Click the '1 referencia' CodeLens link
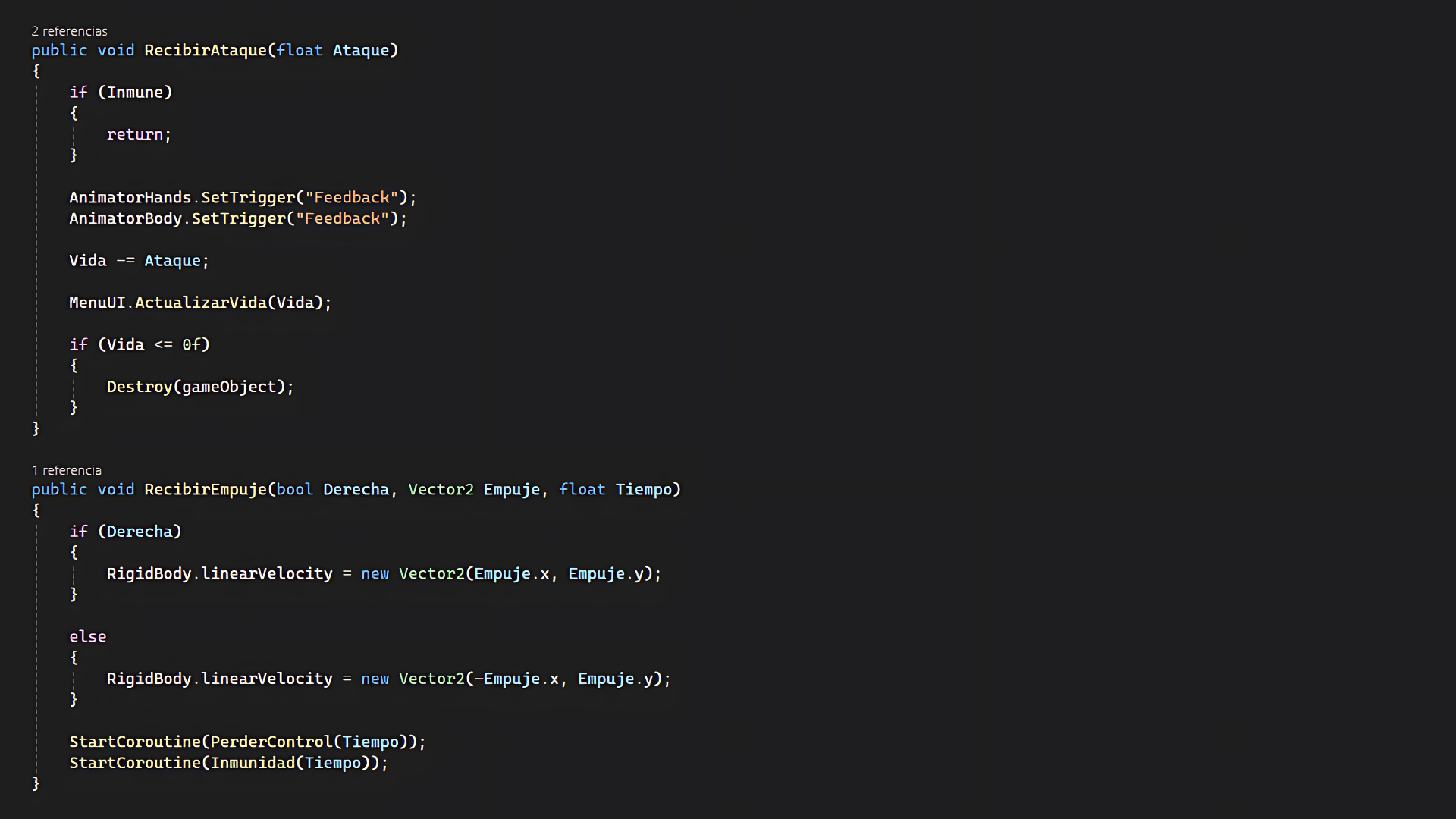Screen dimensions: 1456x819 (66, 470)
